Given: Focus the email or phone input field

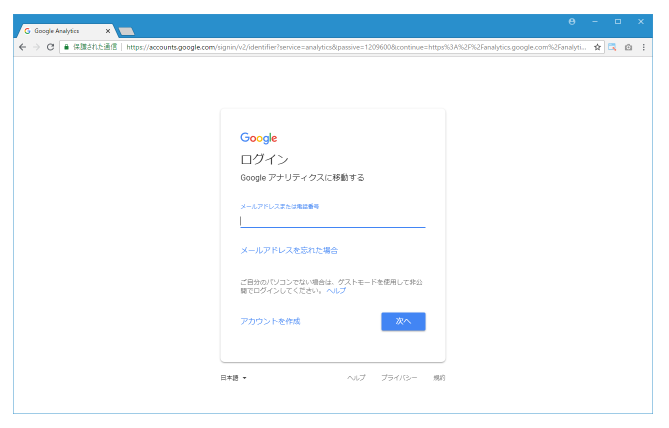Looking at the screenshot, I should coord(333,221).
